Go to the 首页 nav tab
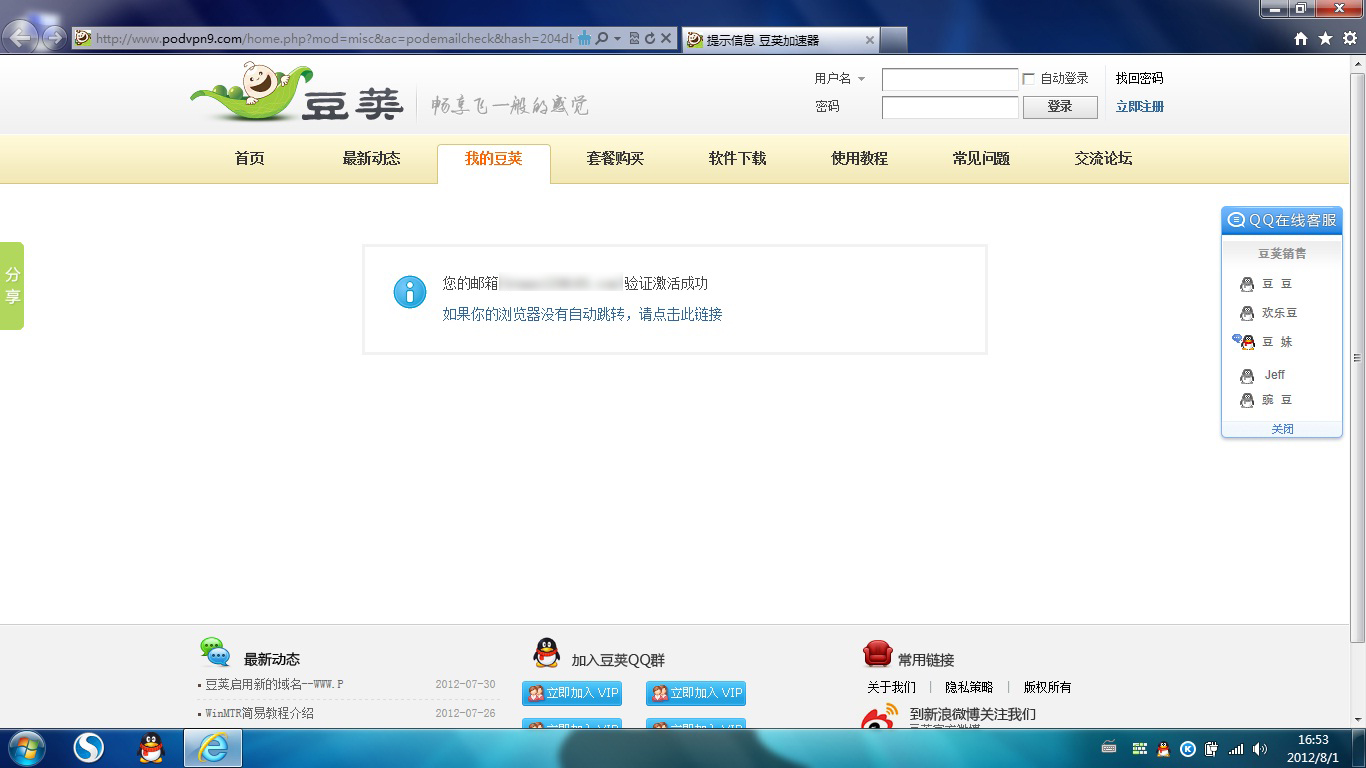 pyautogui.click(x=250, y=159)
